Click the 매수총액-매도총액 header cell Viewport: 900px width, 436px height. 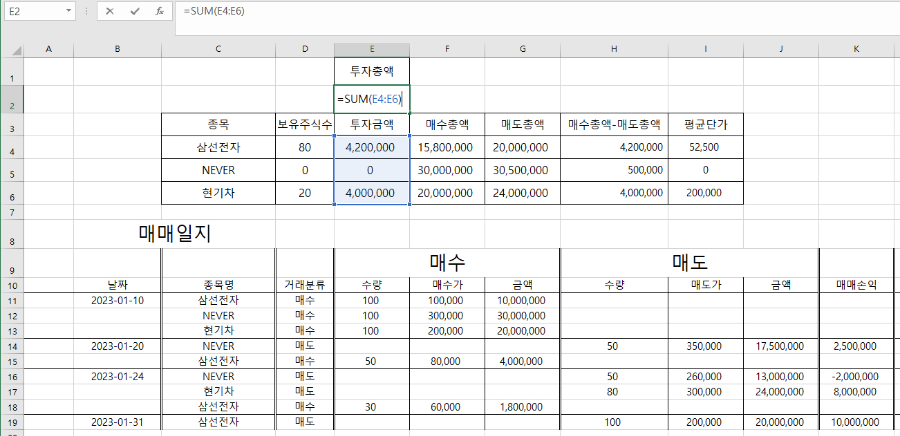pyautogui.click(x=614, y=124)
